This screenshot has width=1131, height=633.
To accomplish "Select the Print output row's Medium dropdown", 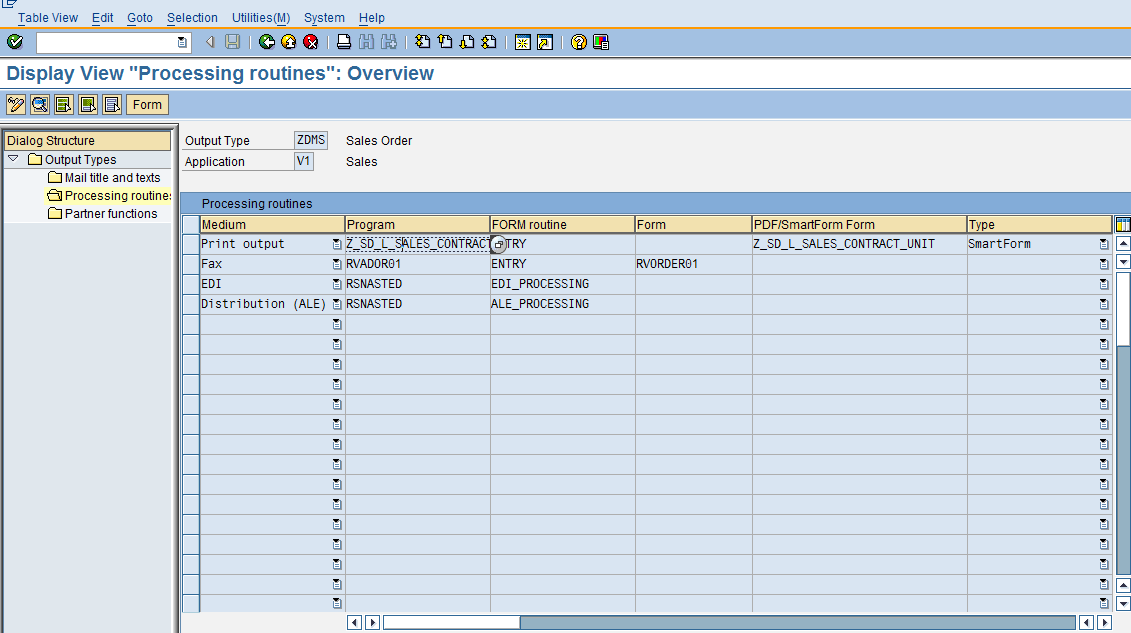I will (336, 243).
